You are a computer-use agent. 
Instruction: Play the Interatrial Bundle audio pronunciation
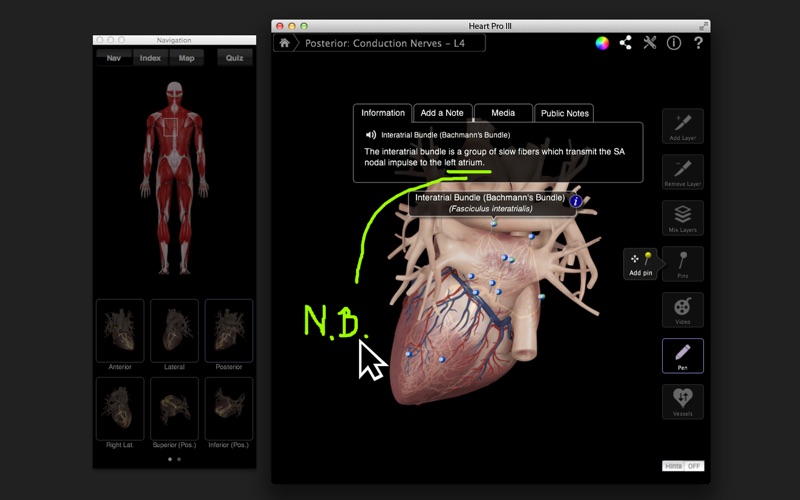[x=371, y=134]
